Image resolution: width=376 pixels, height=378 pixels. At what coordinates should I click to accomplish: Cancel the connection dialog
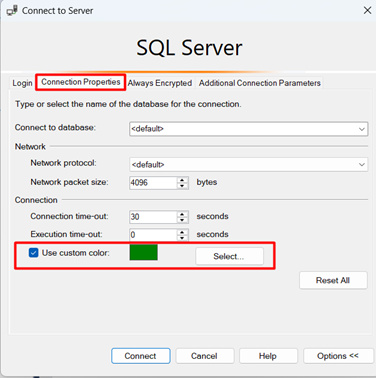[x=204, y=356]
